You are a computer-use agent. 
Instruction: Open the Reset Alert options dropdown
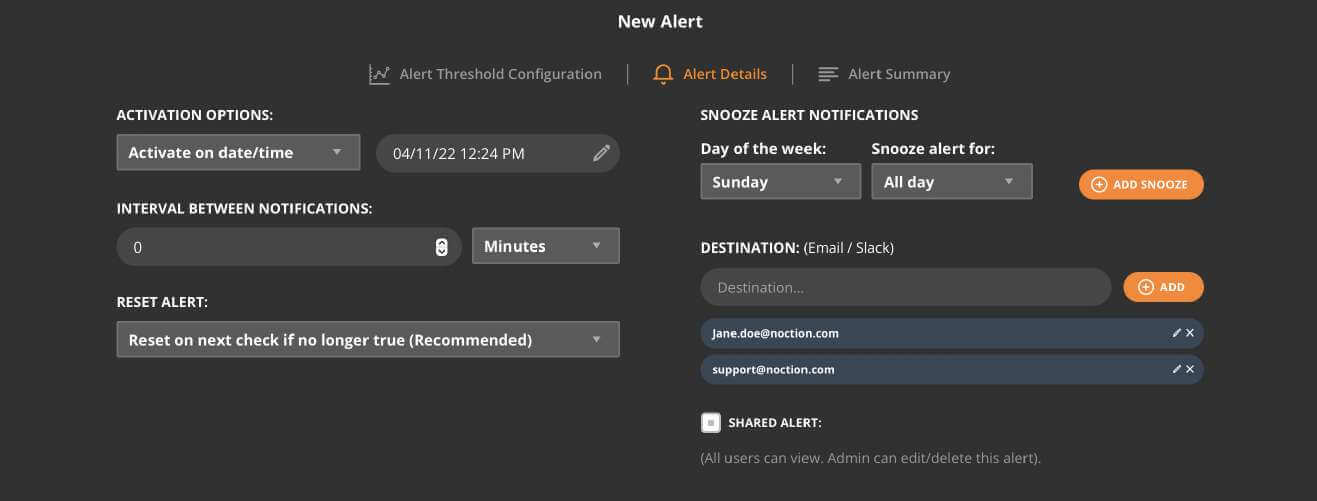coord(368,339)
